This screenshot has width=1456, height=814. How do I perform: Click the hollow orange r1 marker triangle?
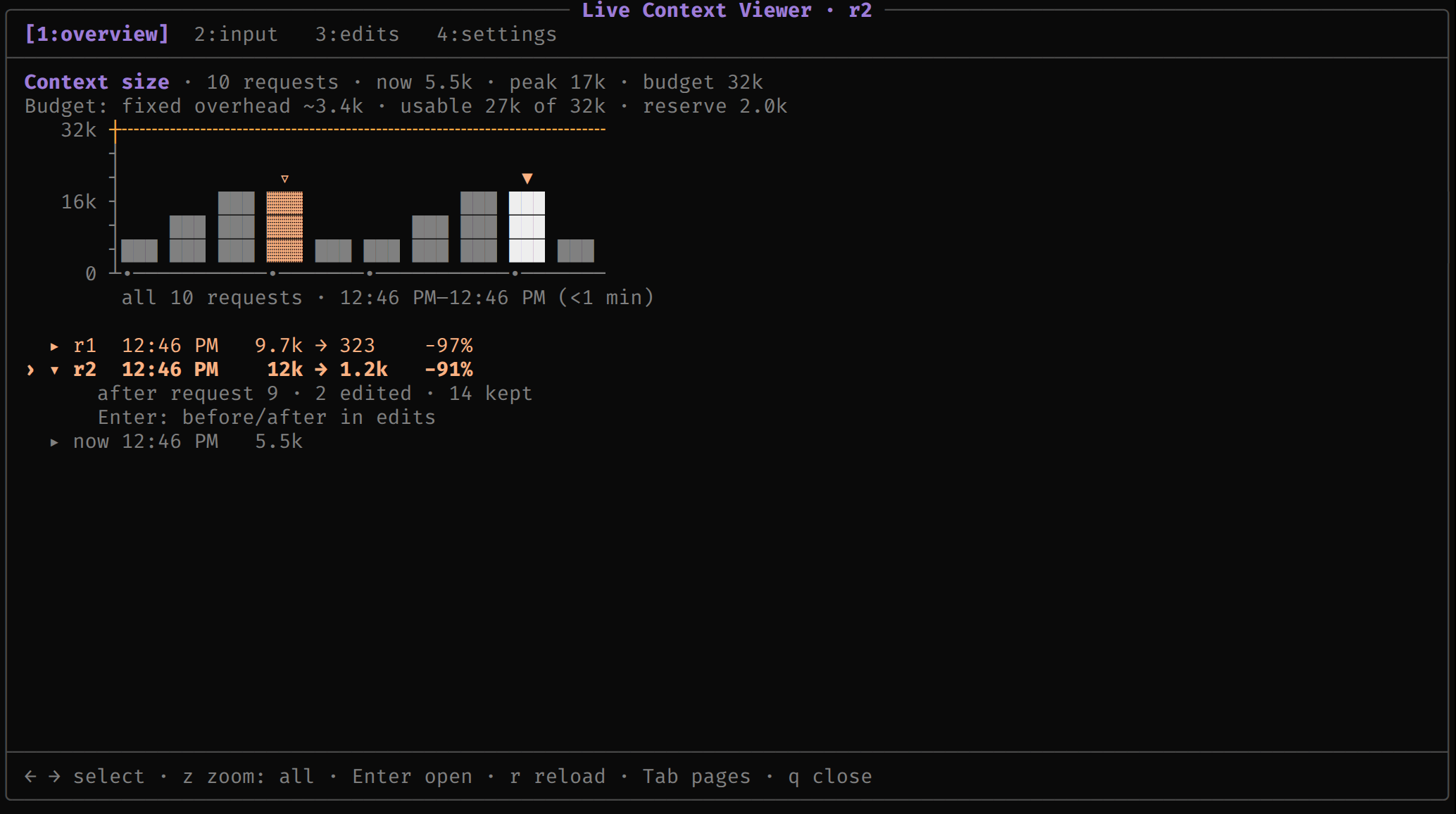[x=284, y=179]
